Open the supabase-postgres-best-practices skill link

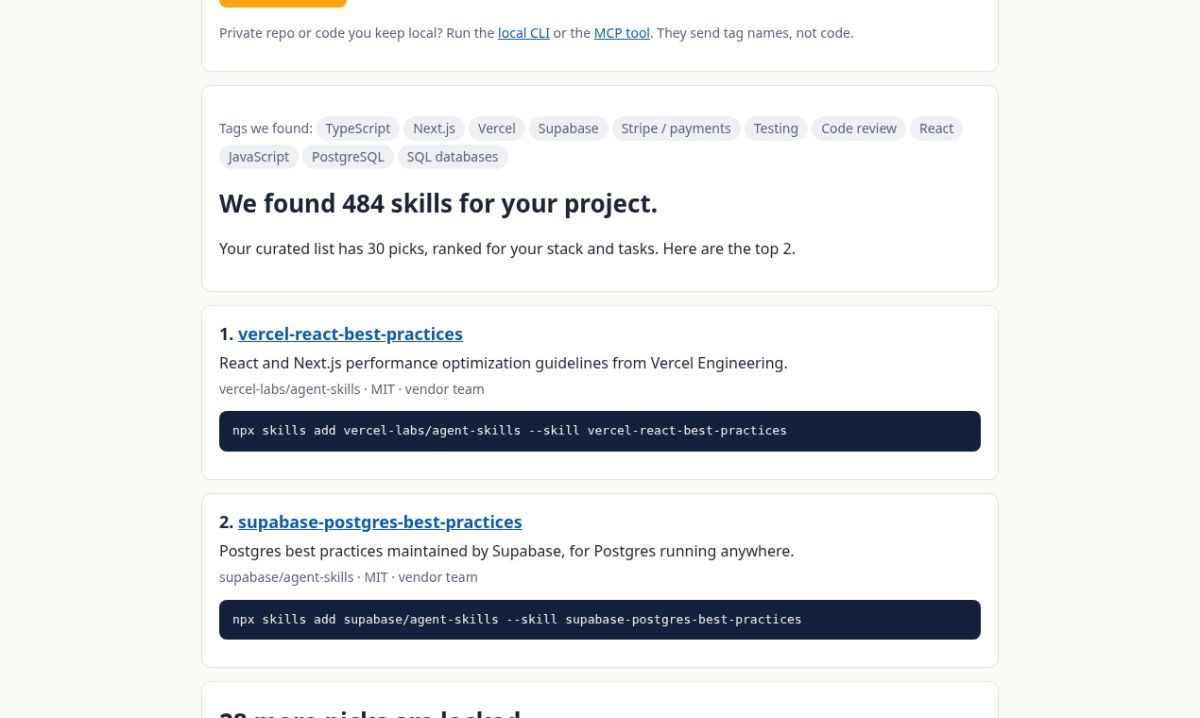point(380,522)
